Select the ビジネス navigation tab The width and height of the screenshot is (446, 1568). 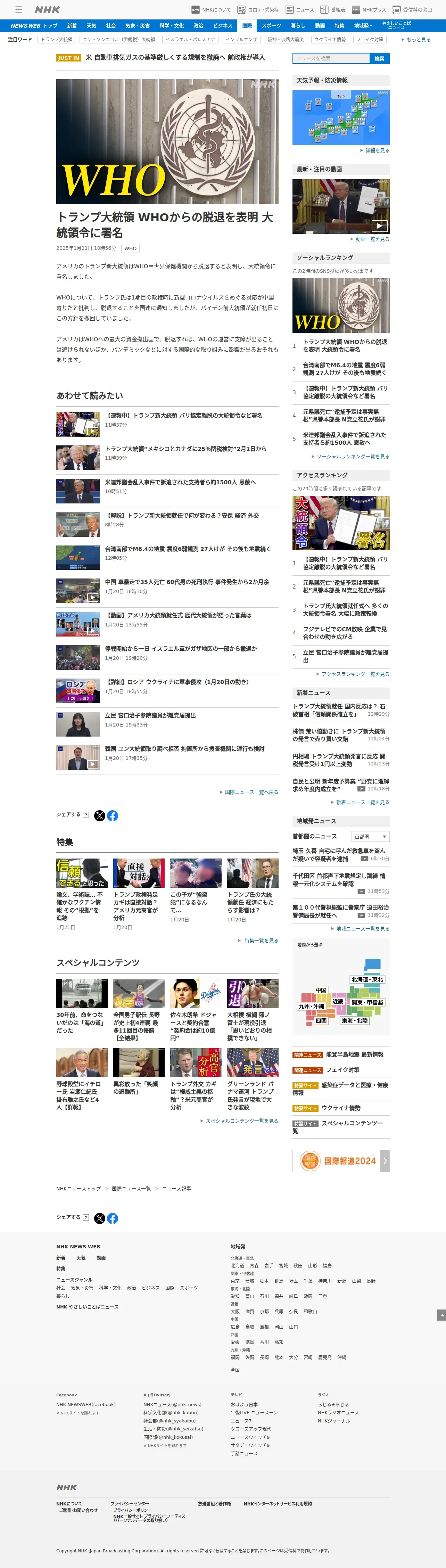click(x=223, y=26)
